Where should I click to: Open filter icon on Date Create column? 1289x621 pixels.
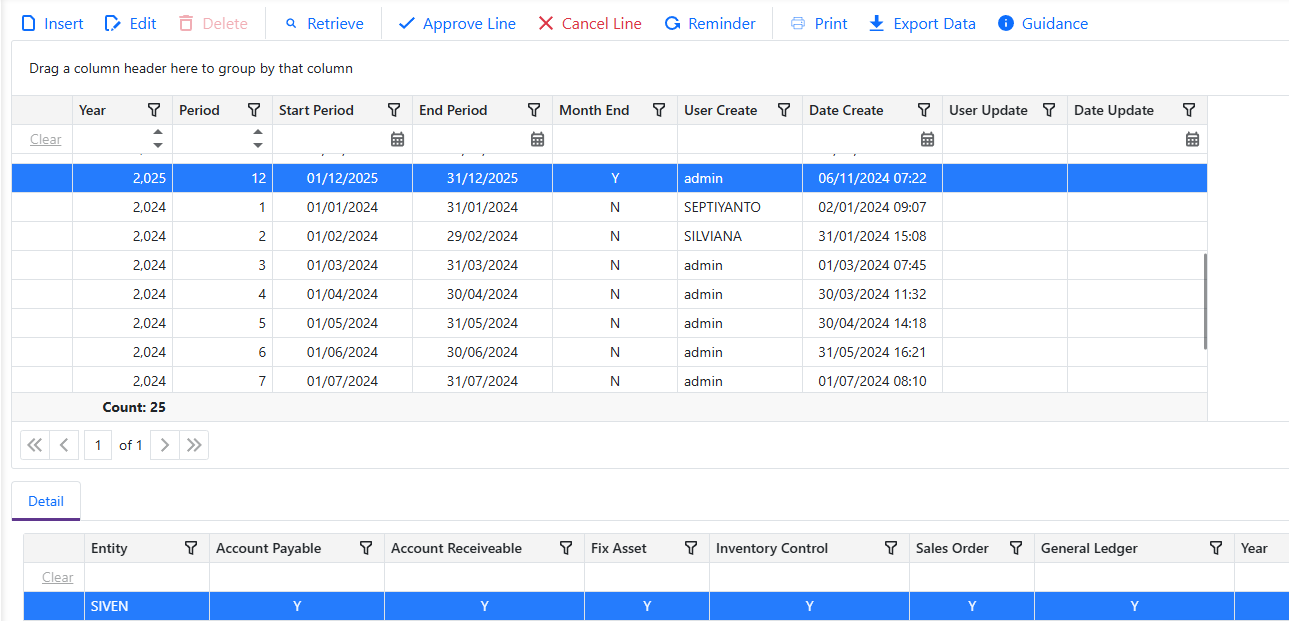pyautogui.click(x=924, y=110)
